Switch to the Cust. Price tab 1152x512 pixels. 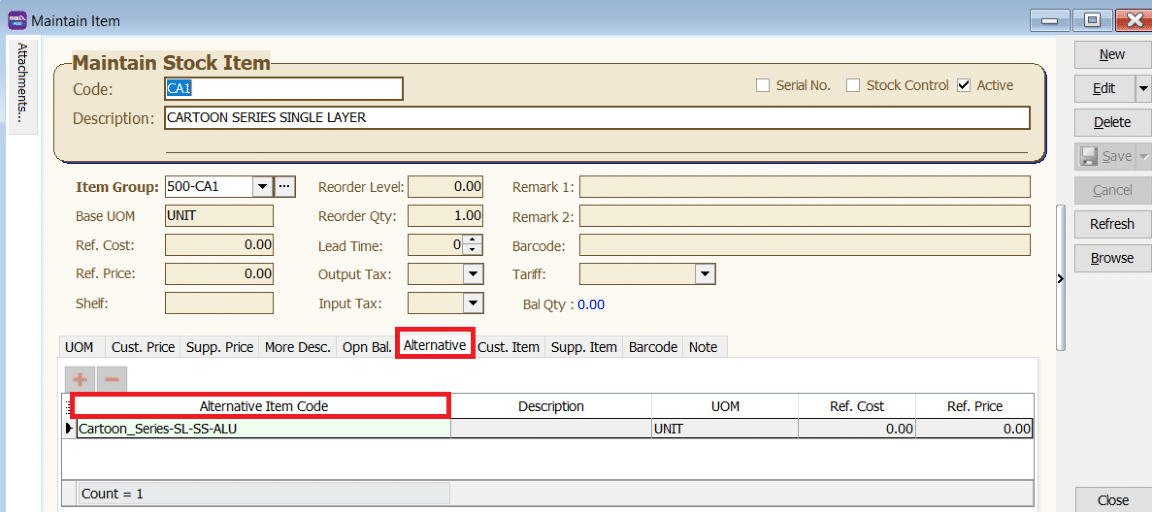pyautogui.click(x=143, y=347)
